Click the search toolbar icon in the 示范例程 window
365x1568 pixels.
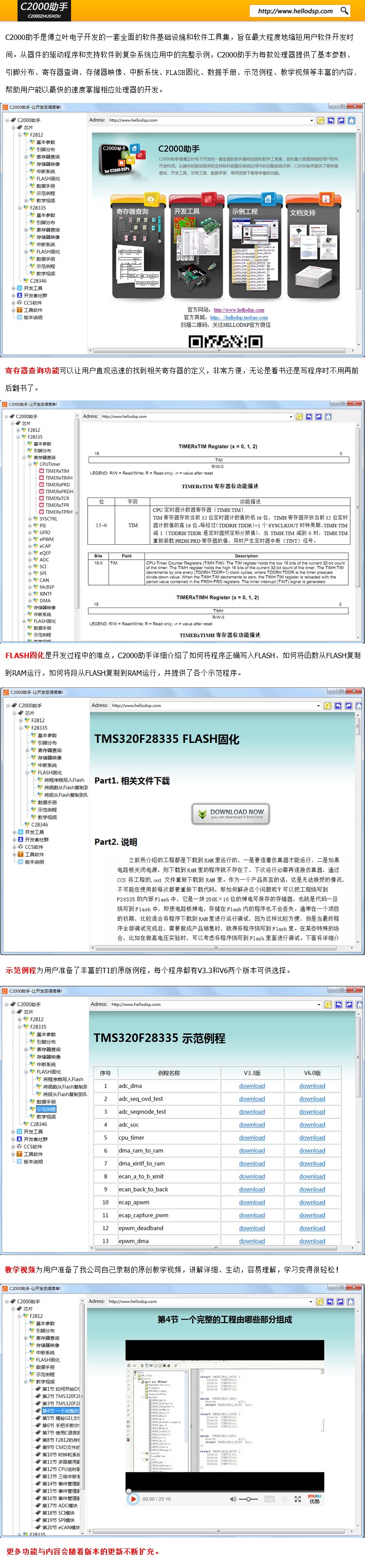(328, 1005)
